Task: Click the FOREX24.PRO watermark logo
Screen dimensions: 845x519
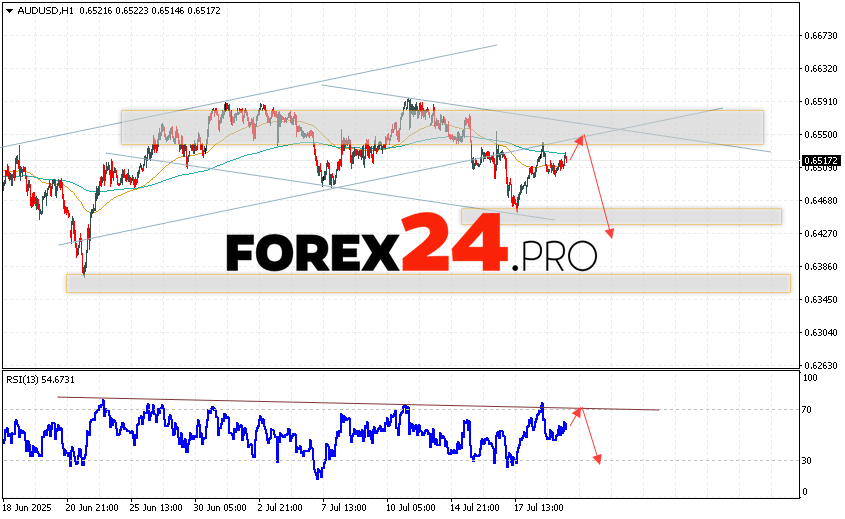Action: (x=411, y=245)
